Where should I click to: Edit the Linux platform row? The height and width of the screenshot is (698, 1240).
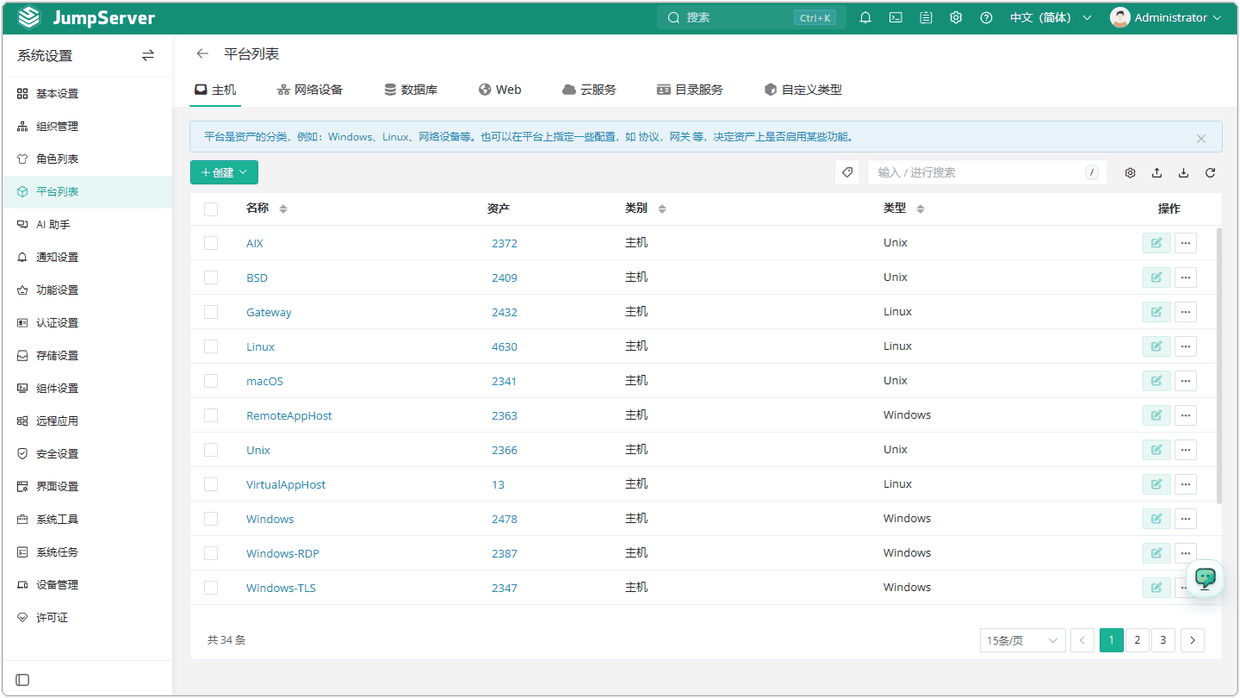pos(1157,347)
